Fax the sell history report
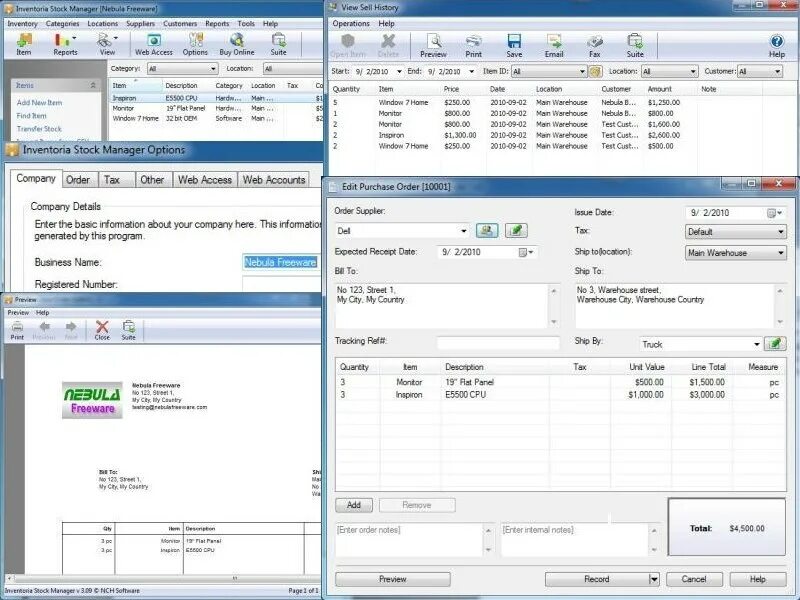This screenshot has height=600, width=800. (596, 42)
